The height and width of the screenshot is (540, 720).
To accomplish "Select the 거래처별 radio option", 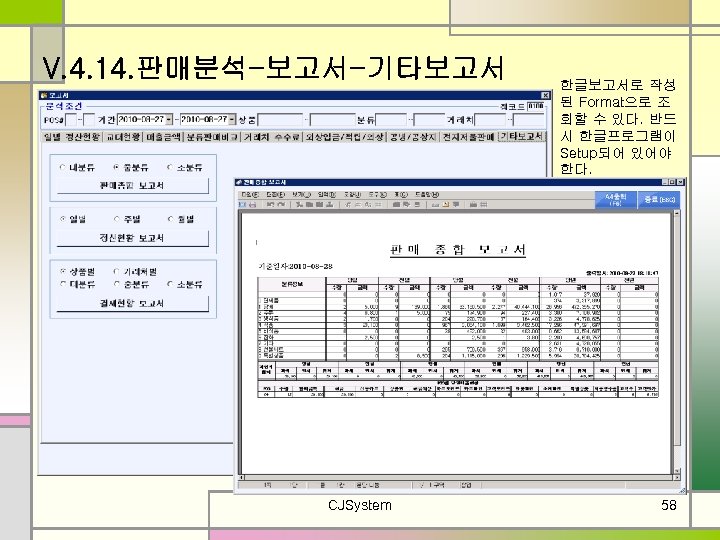I will tap(116, 272).
